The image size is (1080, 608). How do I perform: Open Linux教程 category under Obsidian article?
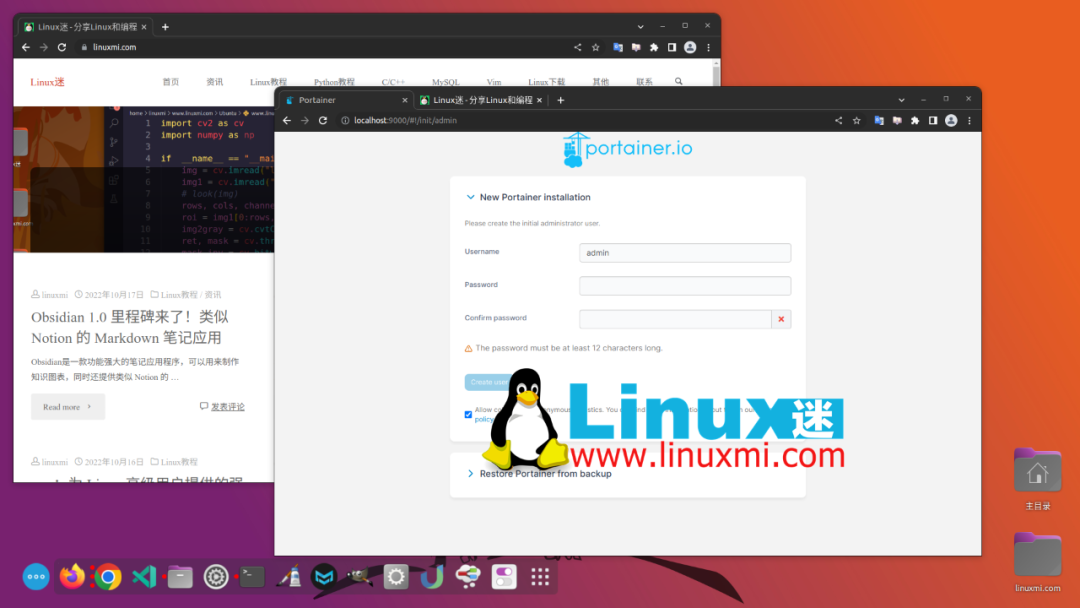pos(179,295)
